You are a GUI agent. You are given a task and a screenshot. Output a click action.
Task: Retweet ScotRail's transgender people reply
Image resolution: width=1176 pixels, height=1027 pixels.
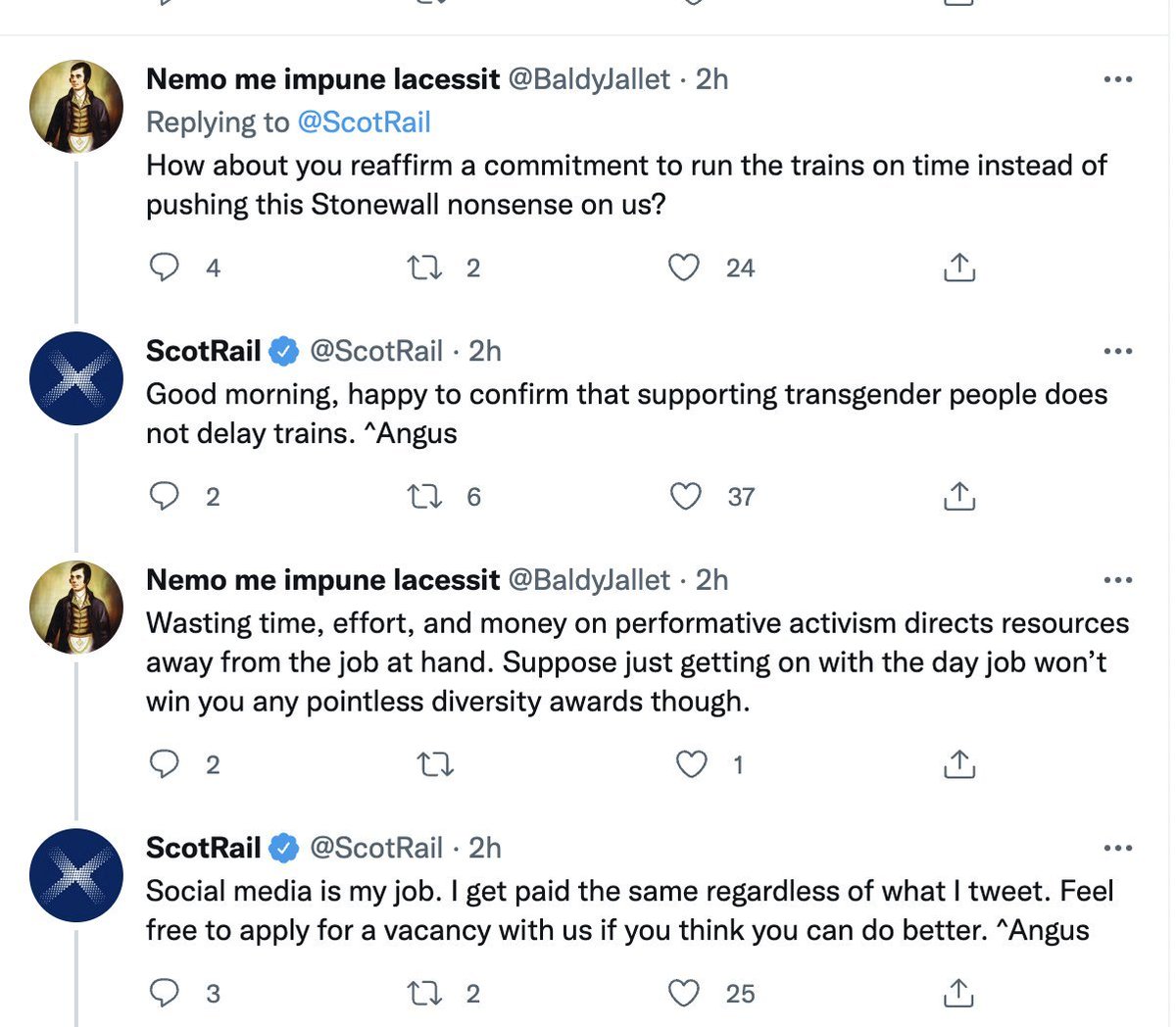coord(424,497)
